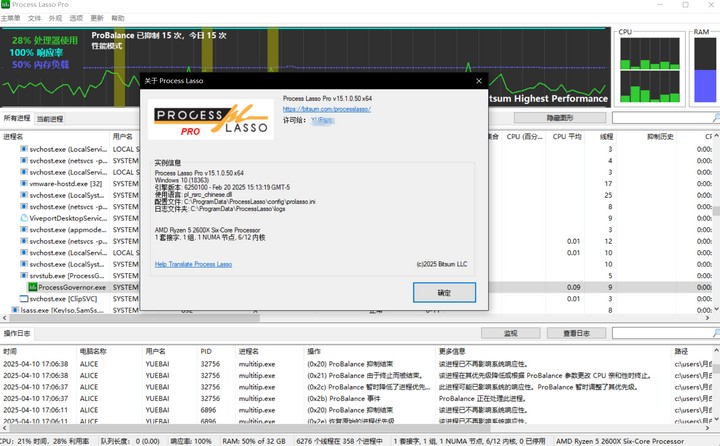Image resolution: width=720 pixels, height=446 pixels.
Task: Open the 帮助 menu
Action: click(x=118, y=18)
